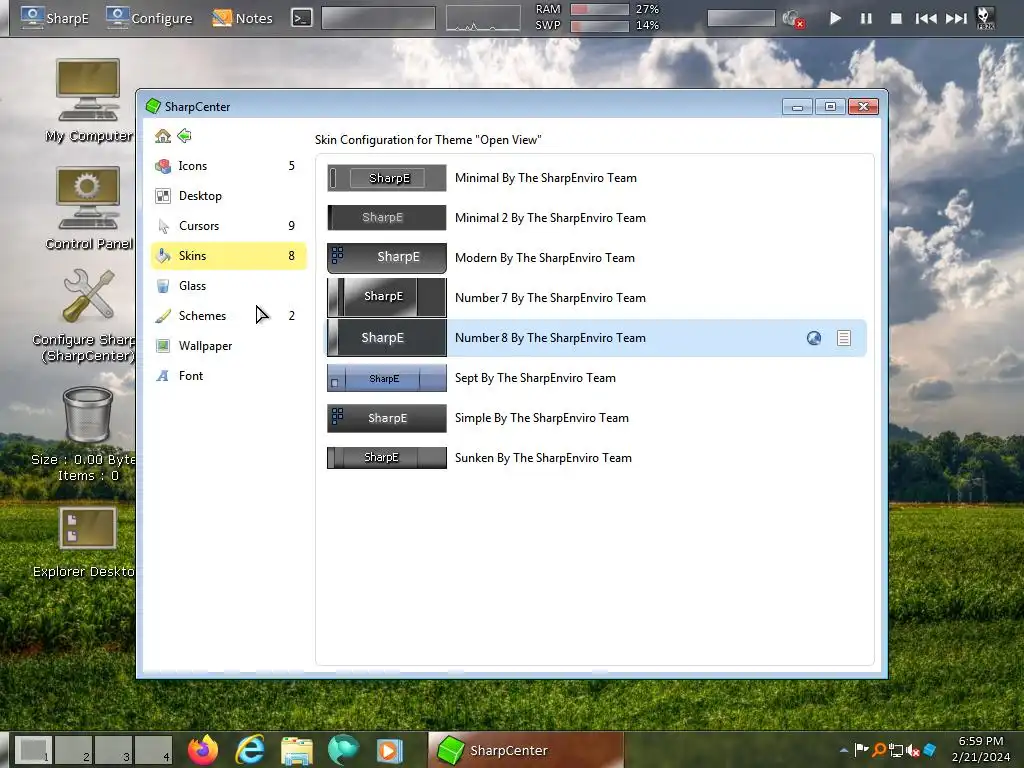The height and width of the screenshot is (768, 1024).
Task: Open Font settings
Action: pyautogui.click(x=228, y=376)
